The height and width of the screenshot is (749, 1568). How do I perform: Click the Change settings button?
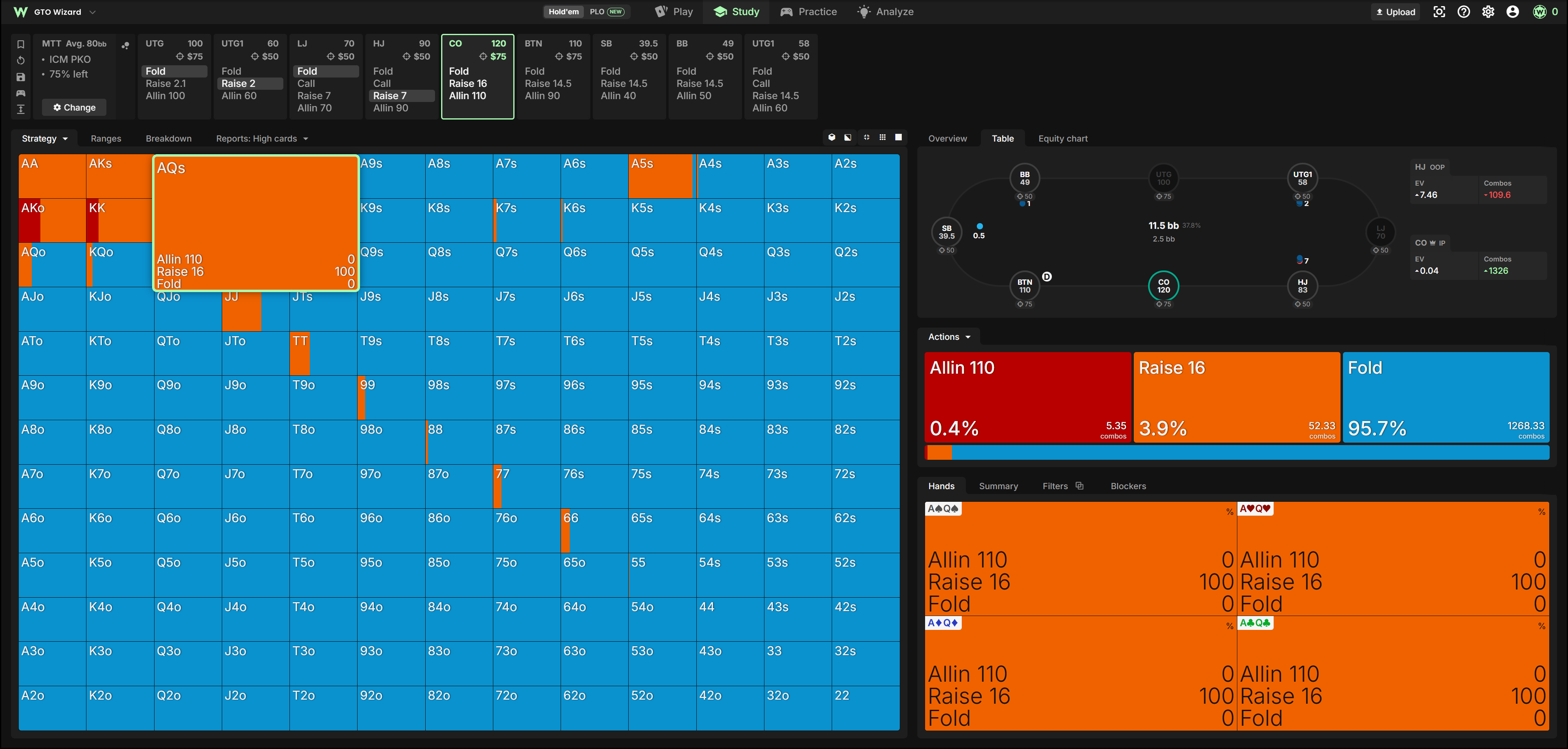pos(74,107)
